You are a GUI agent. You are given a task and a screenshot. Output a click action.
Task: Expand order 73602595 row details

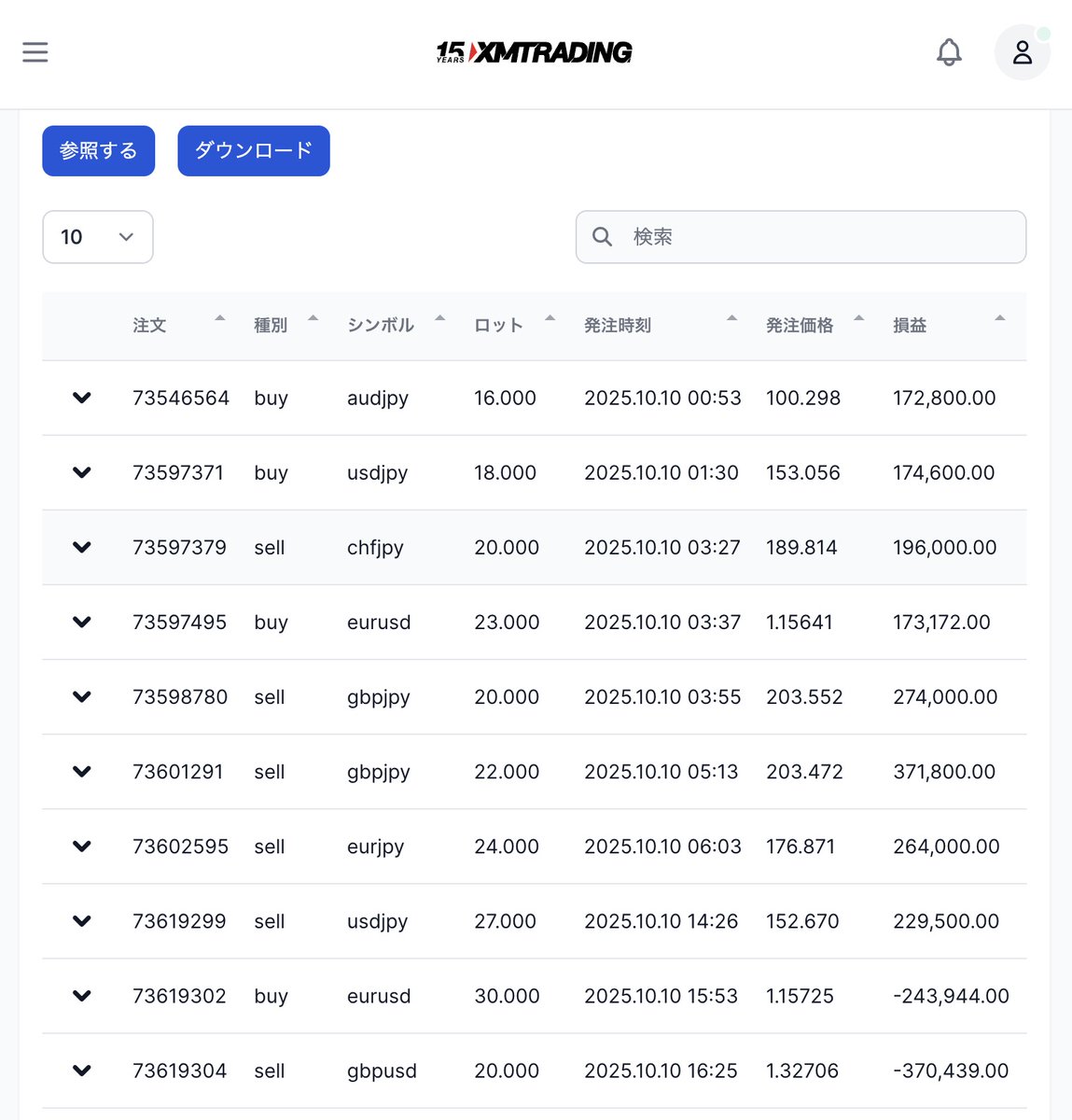point(82,846)
